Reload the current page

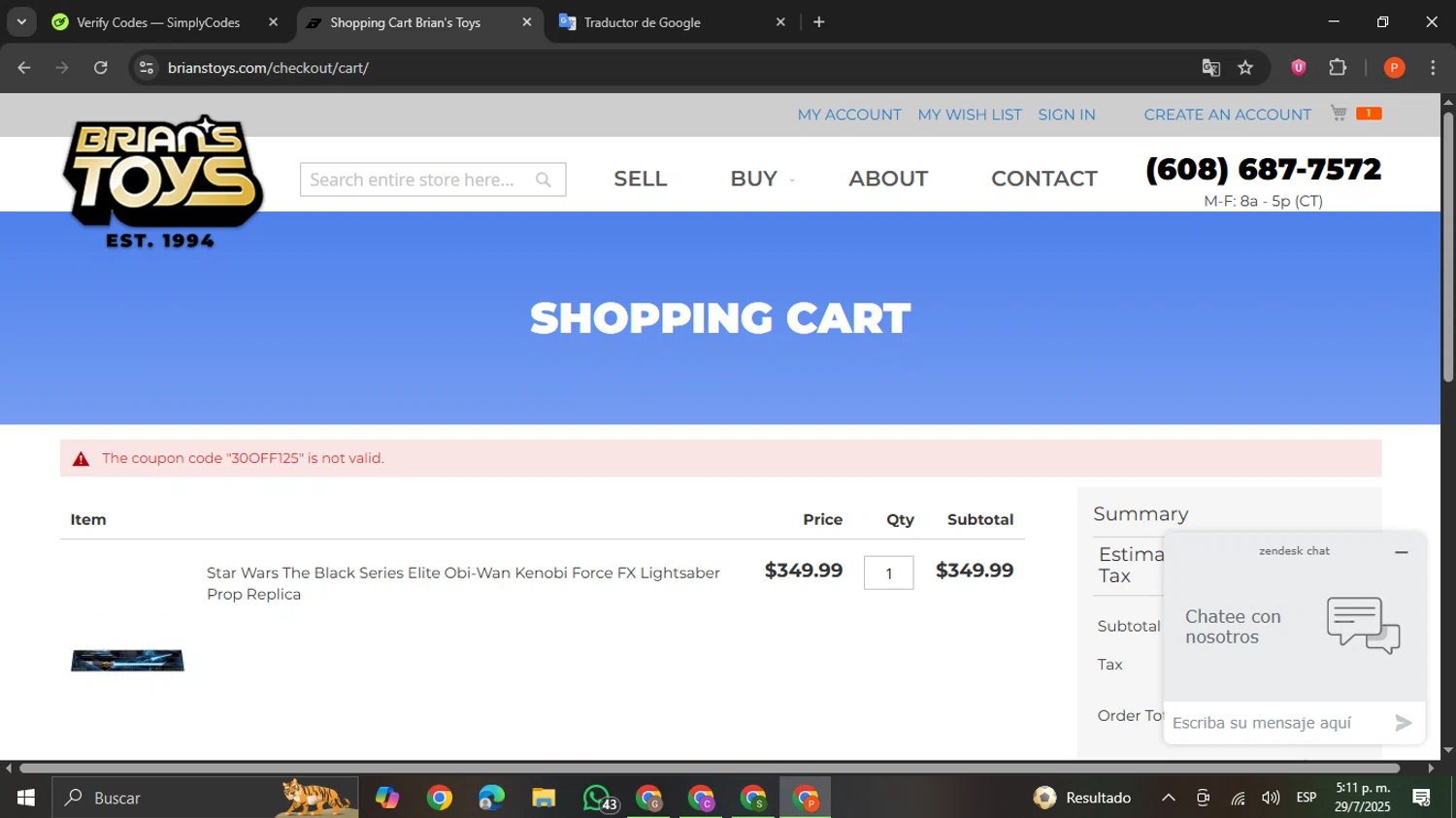point(100,67)
